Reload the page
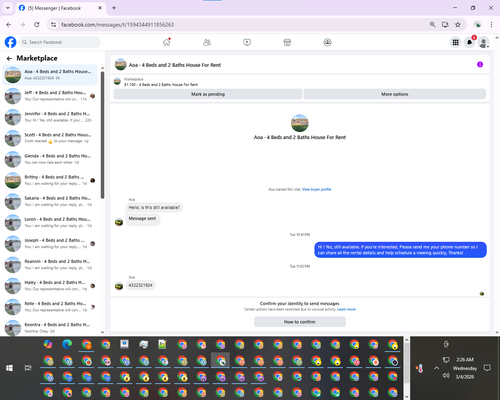The image size is (500, 400). (x=37, y=25)
